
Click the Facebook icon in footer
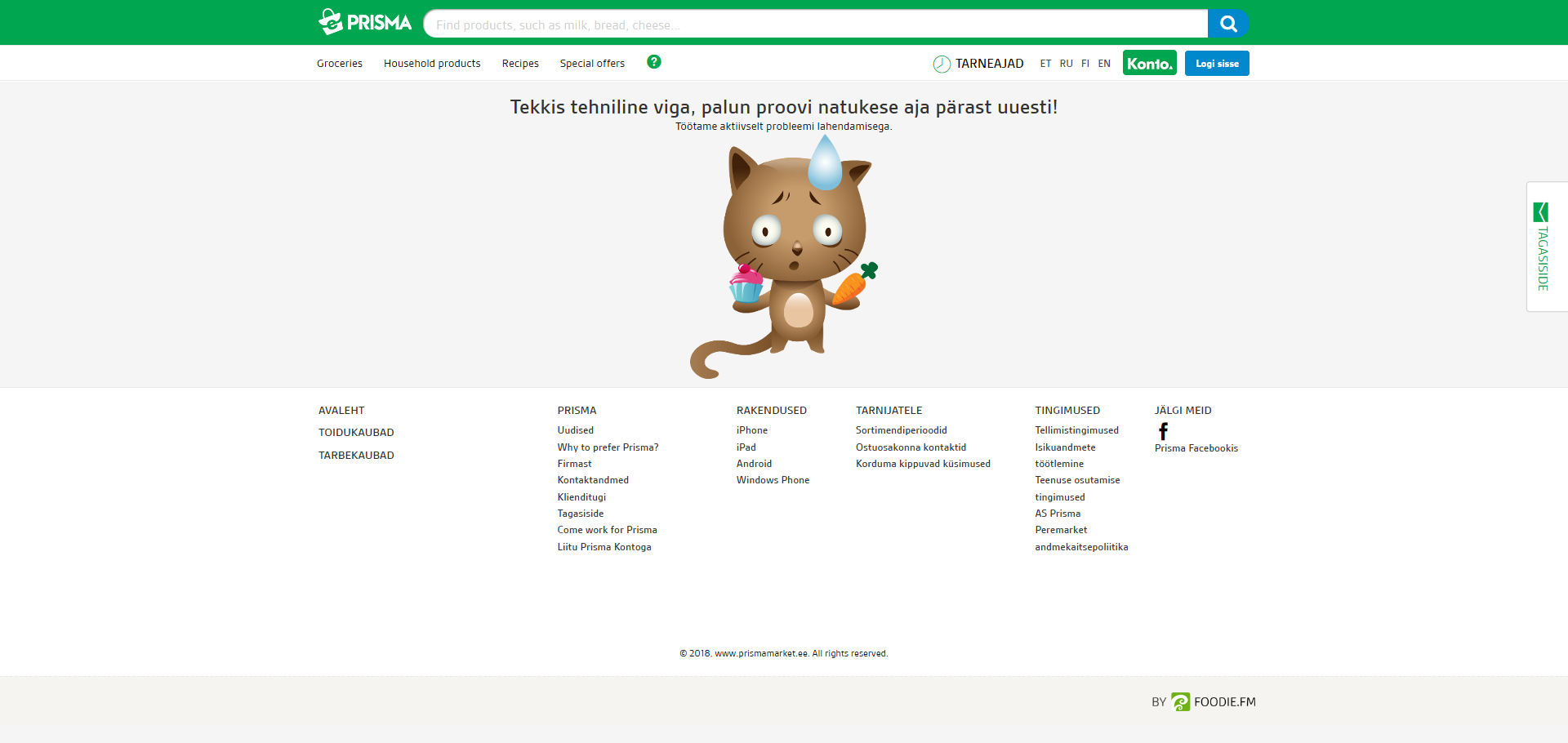(1163, 431)
